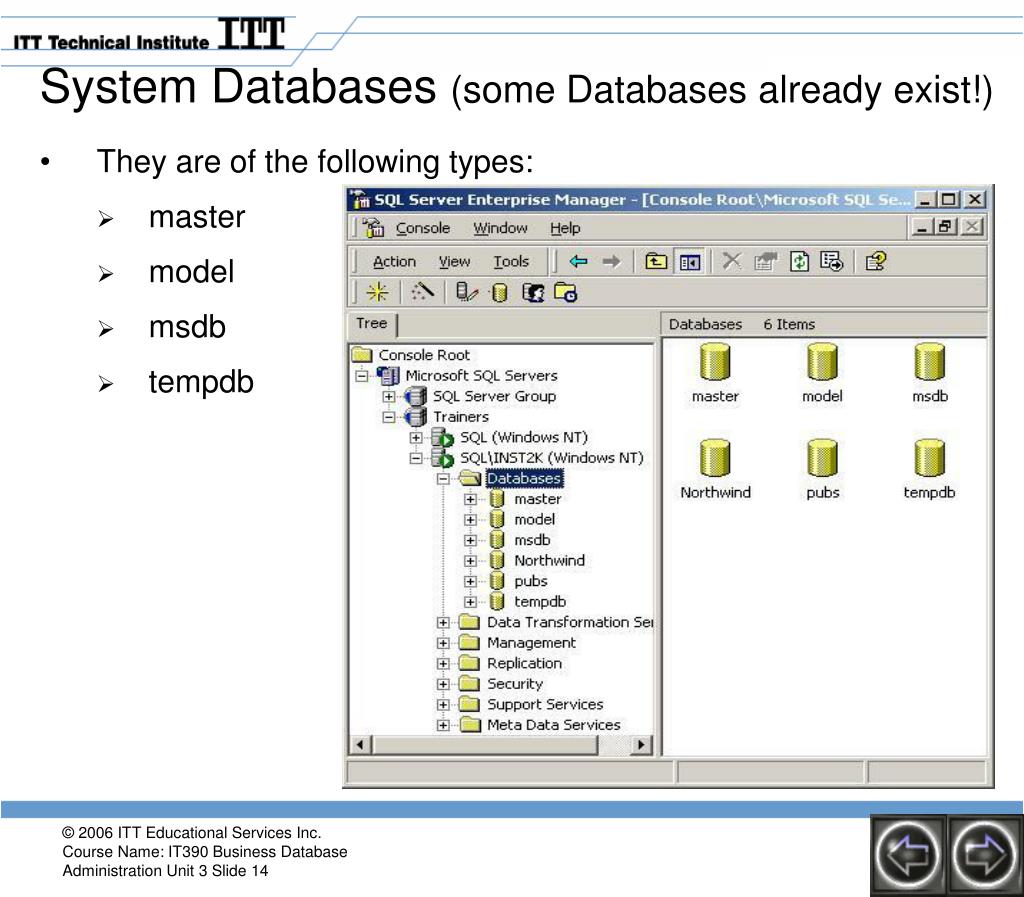Expand the SQL Server Group node
Screen dimensions: 1024x897
(x=389, y=396)
